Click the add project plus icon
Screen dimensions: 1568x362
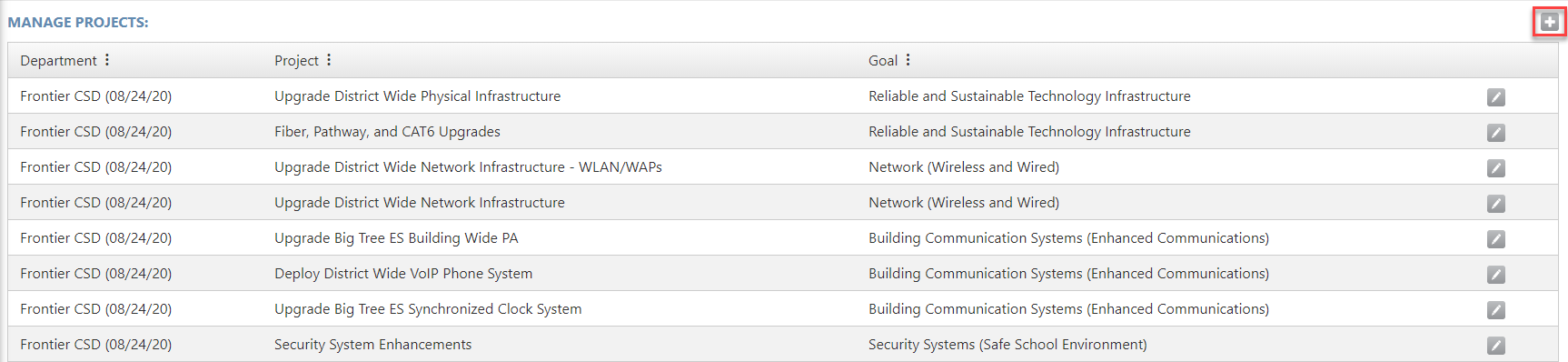(x=1550, y=22)
